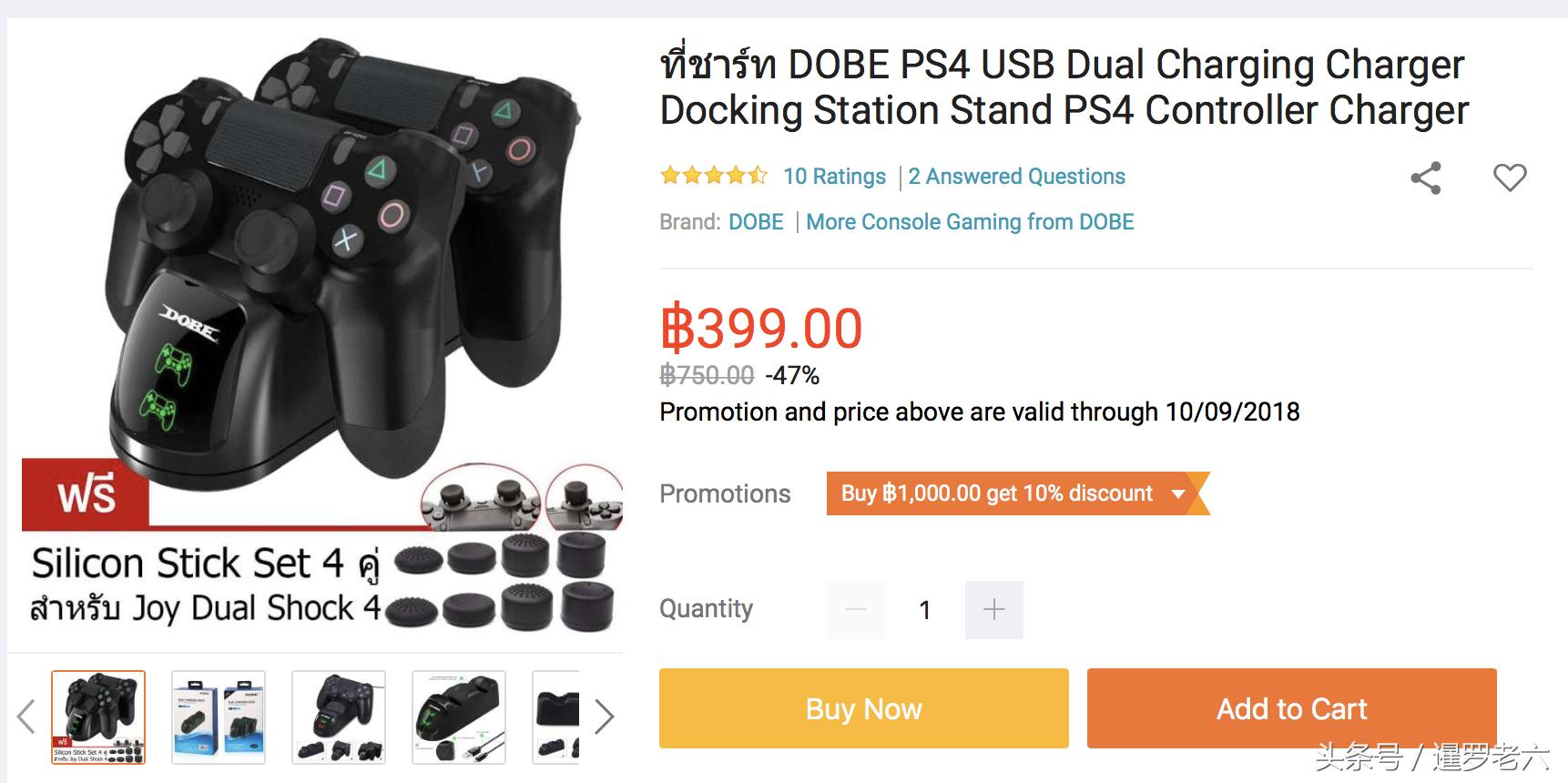Select the second thumbnail showing blue packaging
1568x783 pixels.
coord(219,717)
